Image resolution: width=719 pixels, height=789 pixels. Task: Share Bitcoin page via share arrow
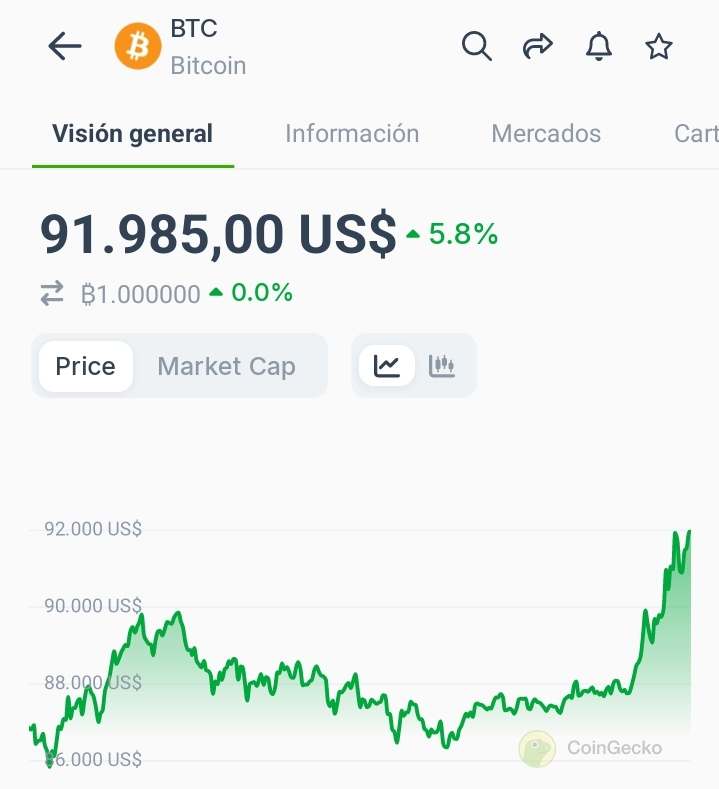[538, 46]
